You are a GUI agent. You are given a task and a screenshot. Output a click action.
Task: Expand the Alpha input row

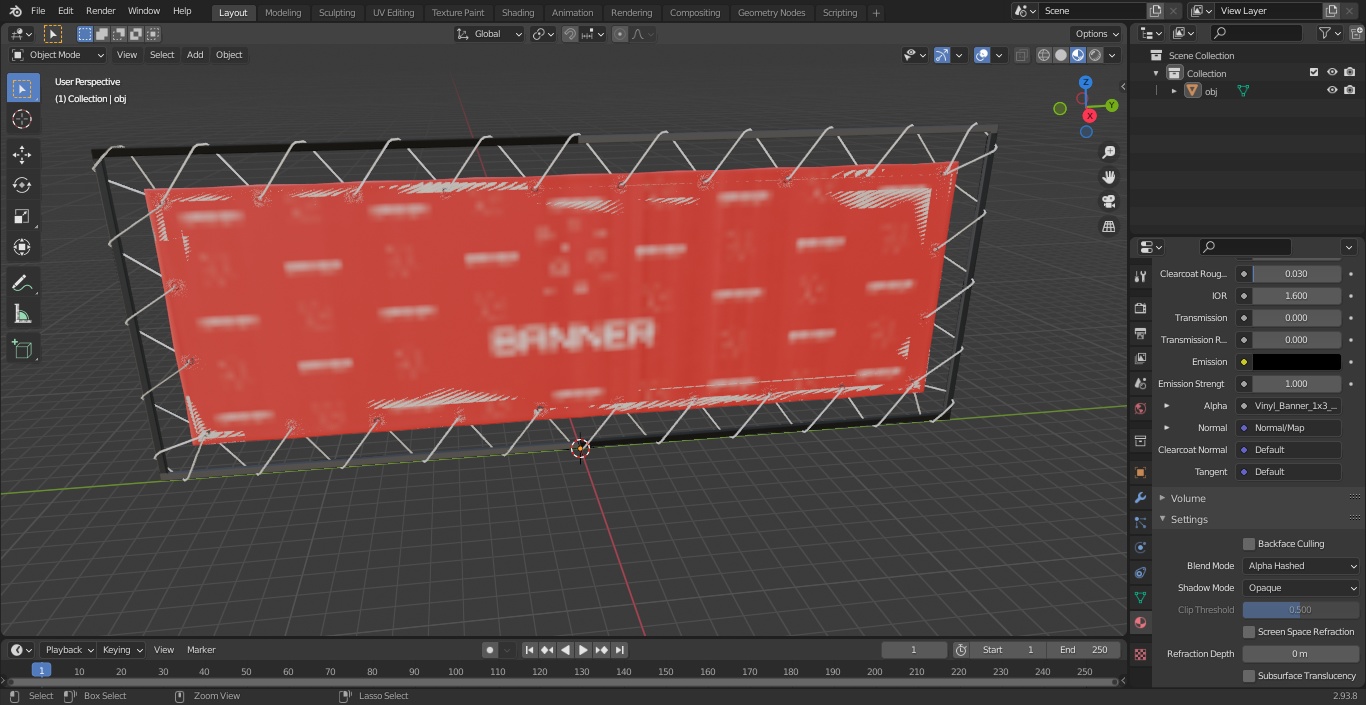coord(1166,406)
